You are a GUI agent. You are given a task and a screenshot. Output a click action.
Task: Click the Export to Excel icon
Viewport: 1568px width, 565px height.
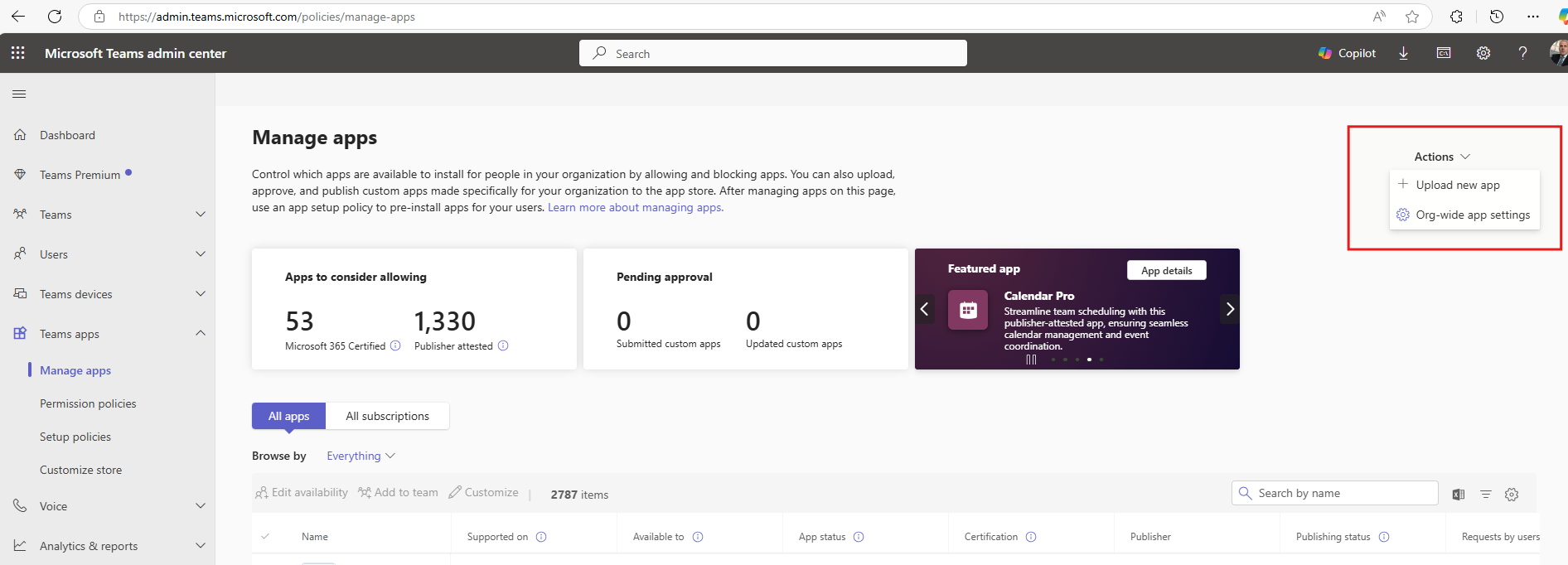[x=1459, y=495]
